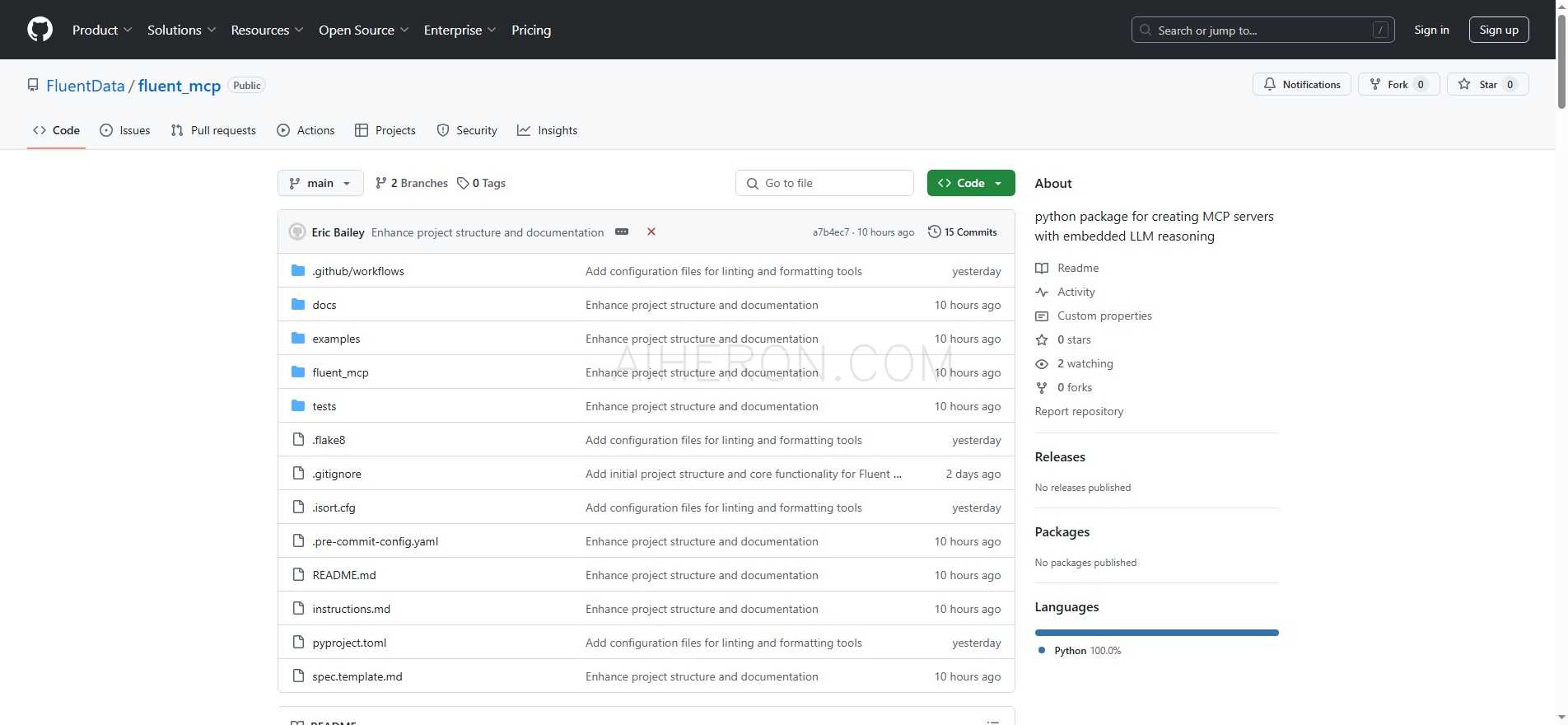Open the Security tab

[x=467, y=130]
